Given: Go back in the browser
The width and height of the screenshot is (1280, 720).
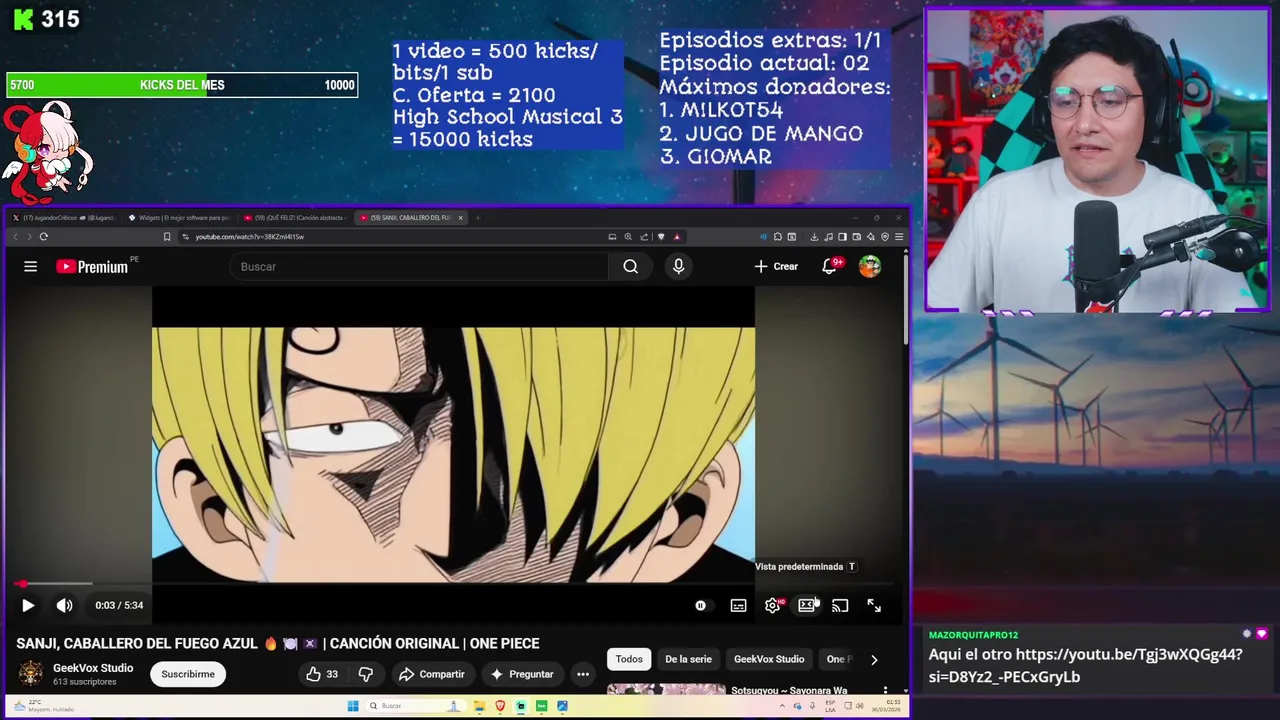Looking at the screenshot, I should [15, 237].
